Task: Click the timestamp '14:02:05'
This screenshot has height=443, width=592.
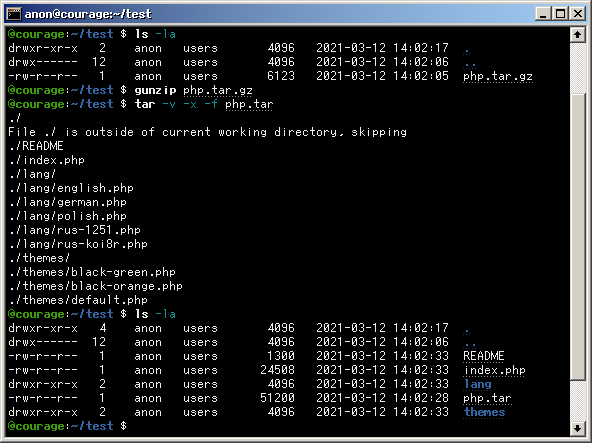Action: tap(421, 76)
